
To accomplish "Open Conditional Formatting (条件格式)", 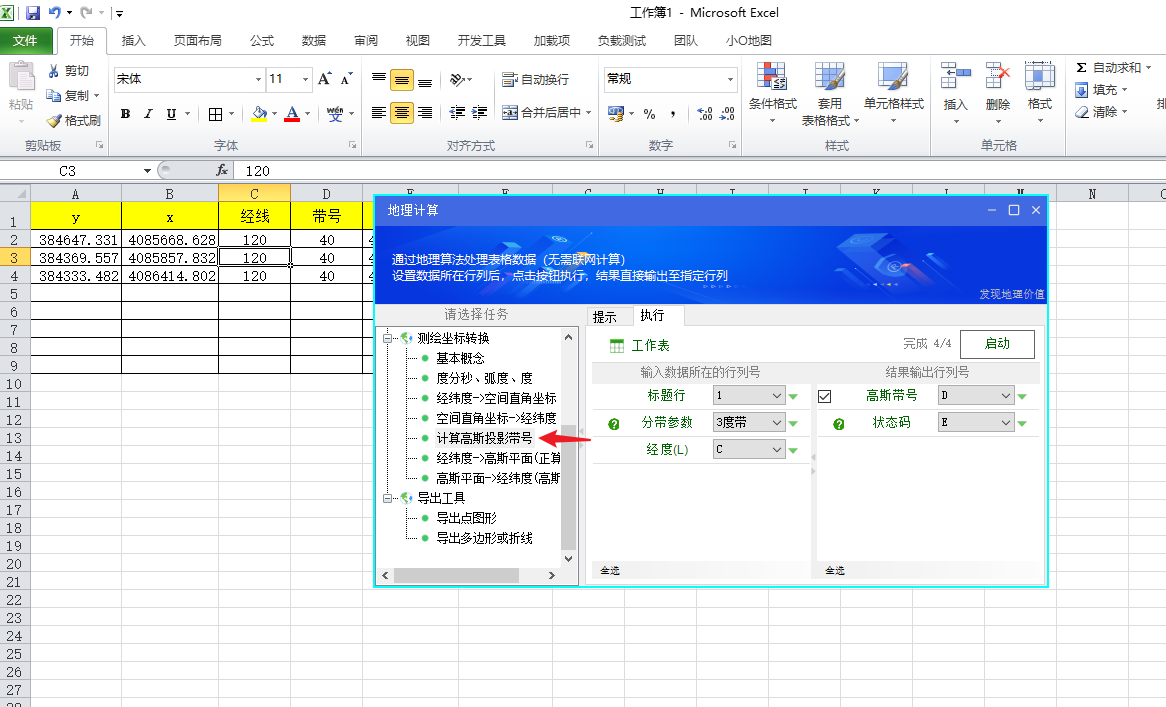I will point(773,93).
